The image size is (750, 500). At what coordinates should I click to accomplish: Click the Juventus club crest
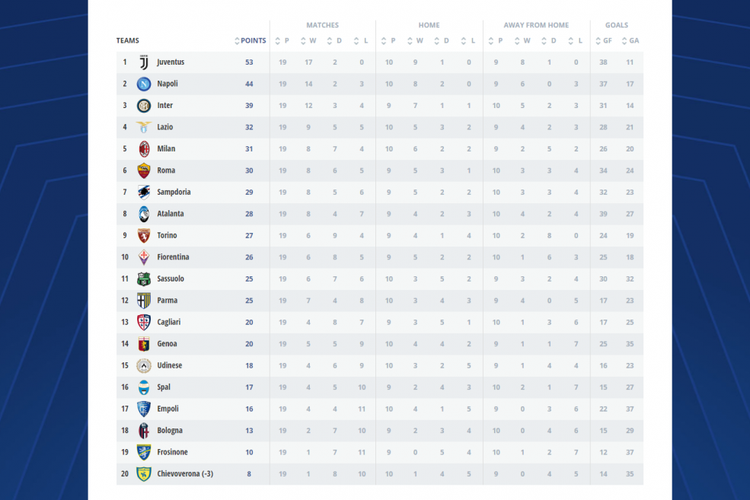[x=144, y=62]
